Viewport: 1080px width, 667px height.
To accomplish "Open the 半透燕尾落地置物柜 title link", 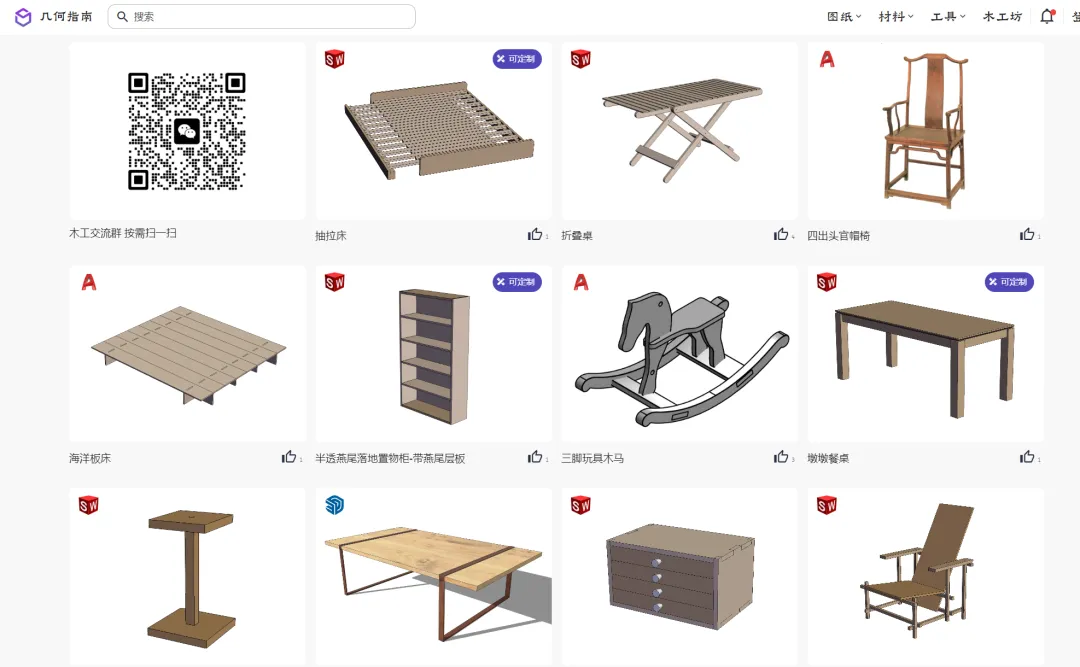I will coord(391,458).
